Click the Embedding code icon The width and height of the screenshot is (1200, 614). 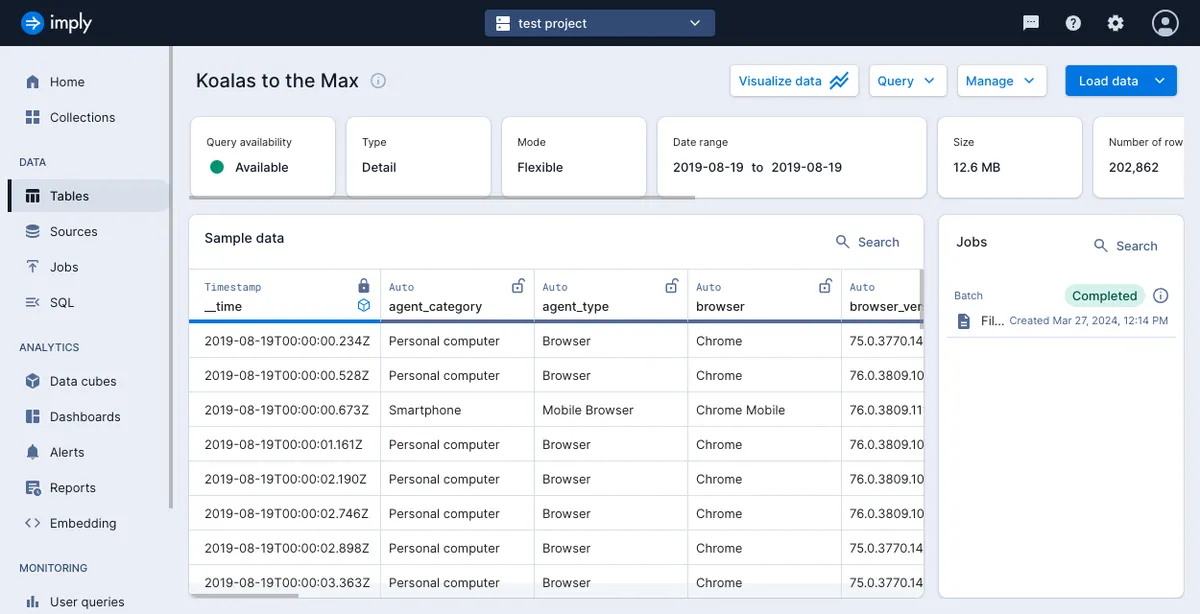pos(33,523)
